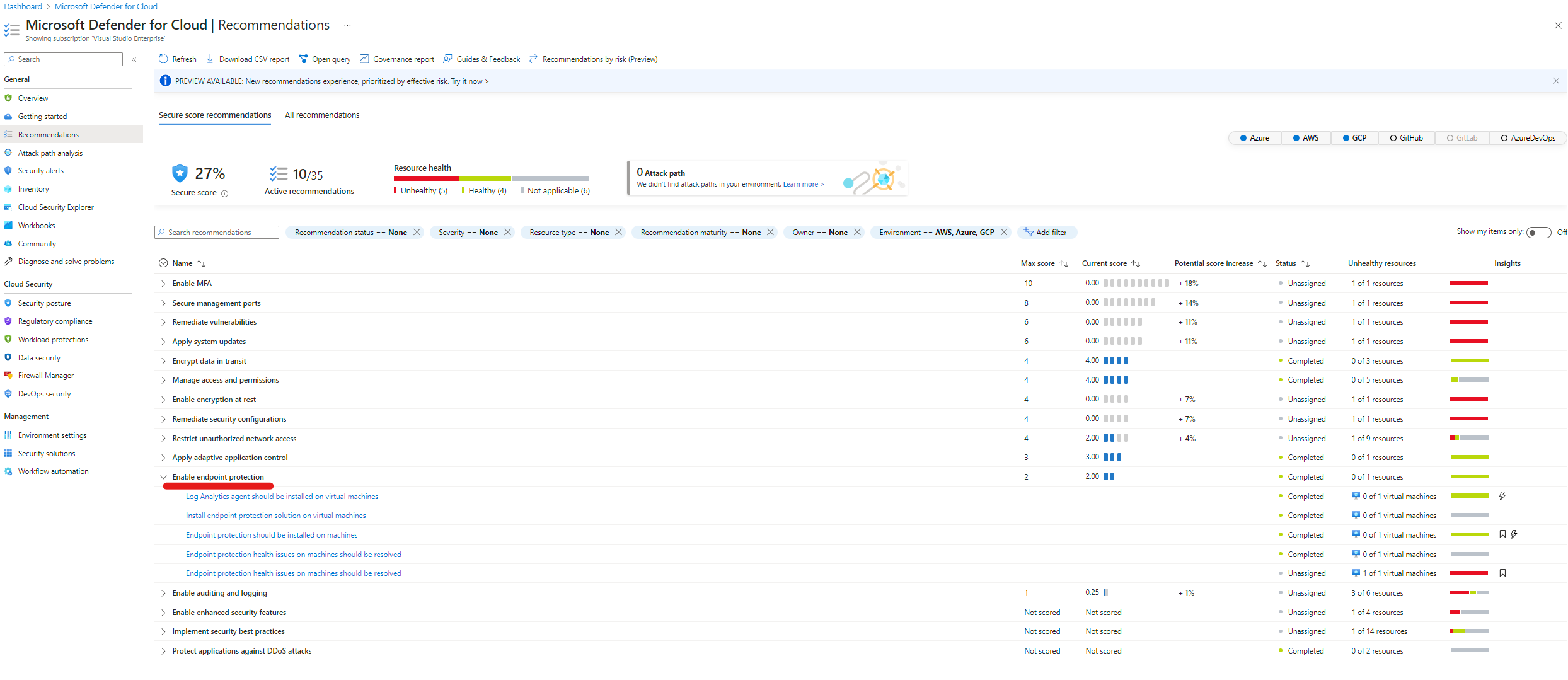Click bookmark icon on Unassigned endpoint health row
This screenshot has width=1568, height=680.
pyautogui.click(x=1502, y=573)
